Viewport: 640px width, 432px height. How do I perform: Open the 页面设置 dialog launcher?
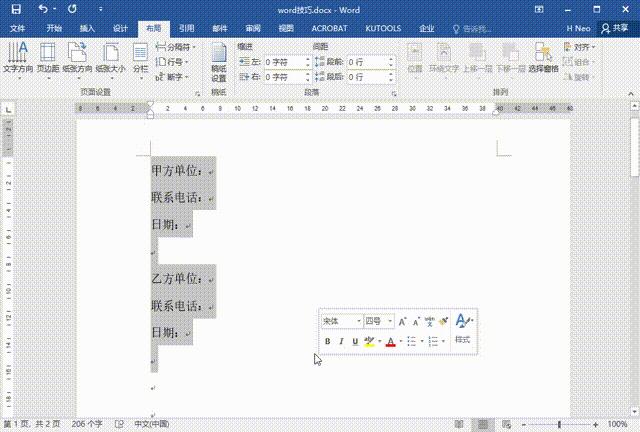(198, 94)
